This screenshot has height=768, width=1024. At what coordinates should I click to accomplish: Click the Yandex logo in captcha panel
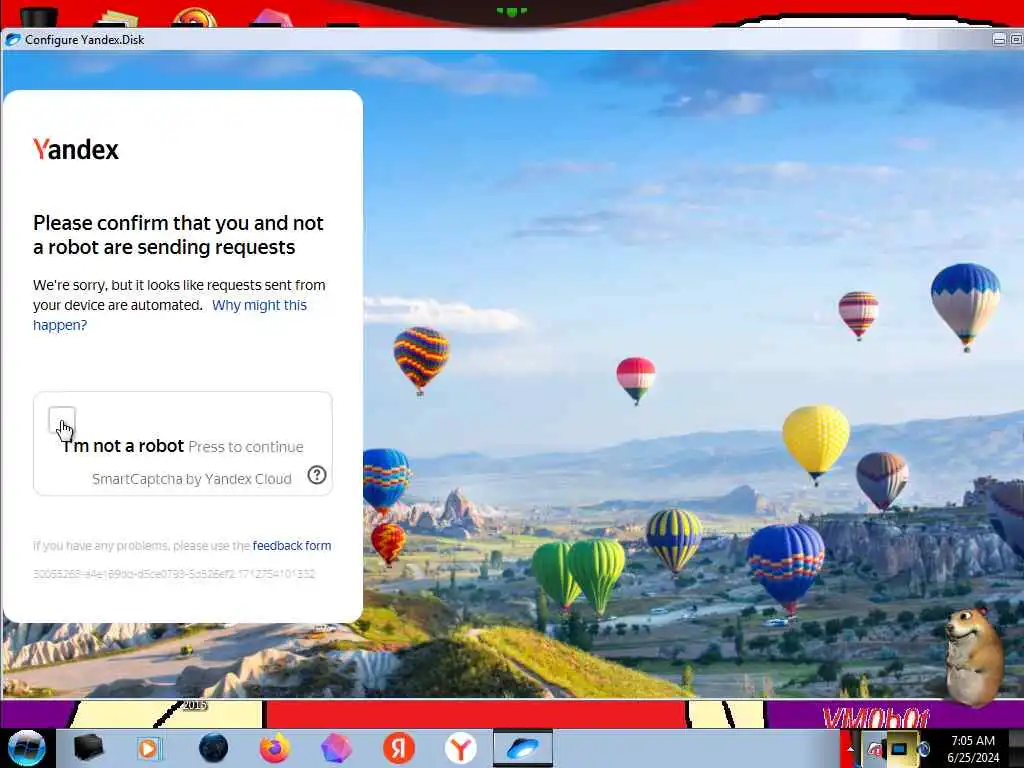coord(76,150)
